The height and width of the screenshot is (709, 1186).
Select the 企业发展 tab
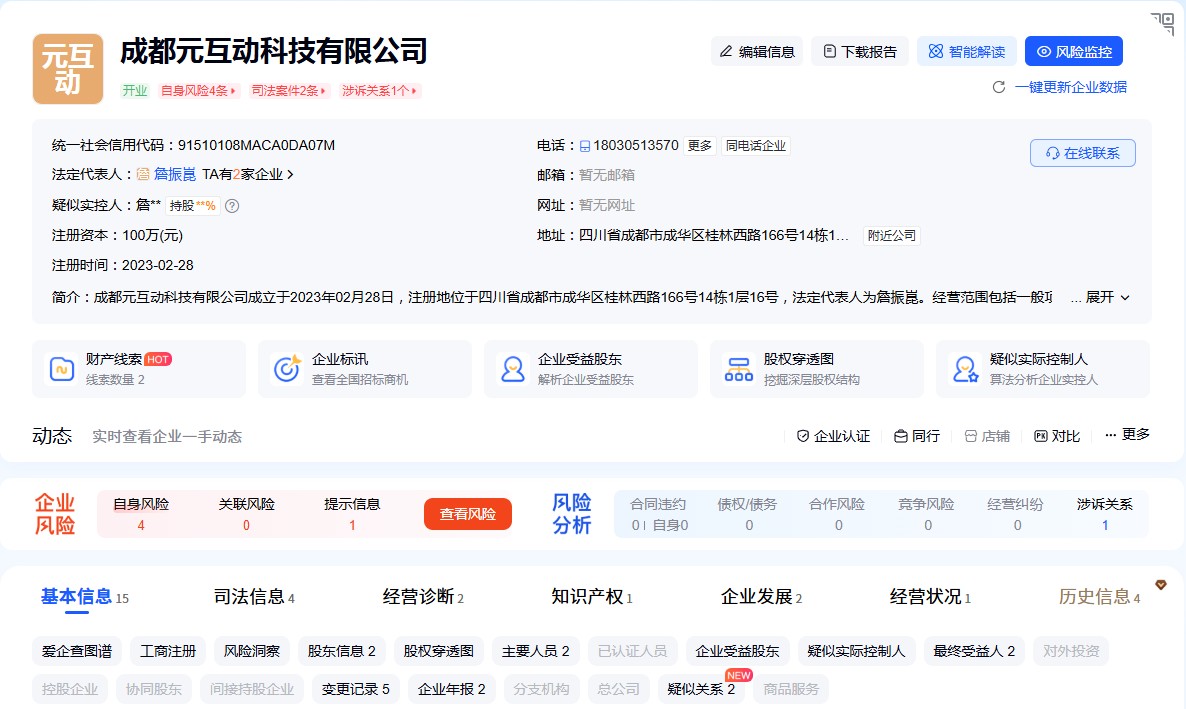[761, 597]
